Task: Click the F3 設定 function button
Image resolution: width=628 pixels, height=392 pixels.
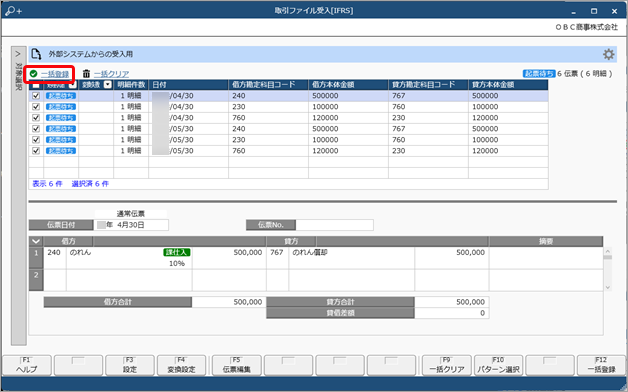Action: [130, 365]
